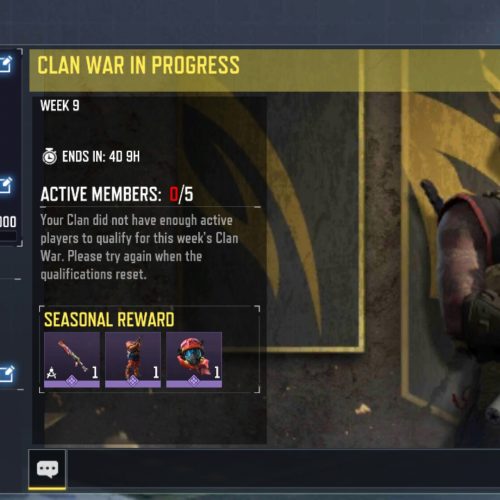The height and width of the screenshot is (500, 500).
Task: Click the blueprint icon on weapon reward
Action: (x=51, y=373)
